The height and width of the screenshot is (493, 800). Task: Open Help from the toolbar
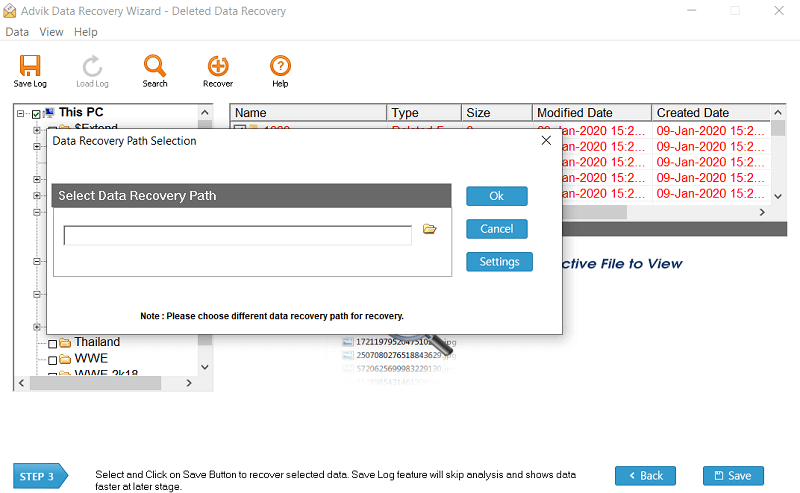[x=280, y=66]
